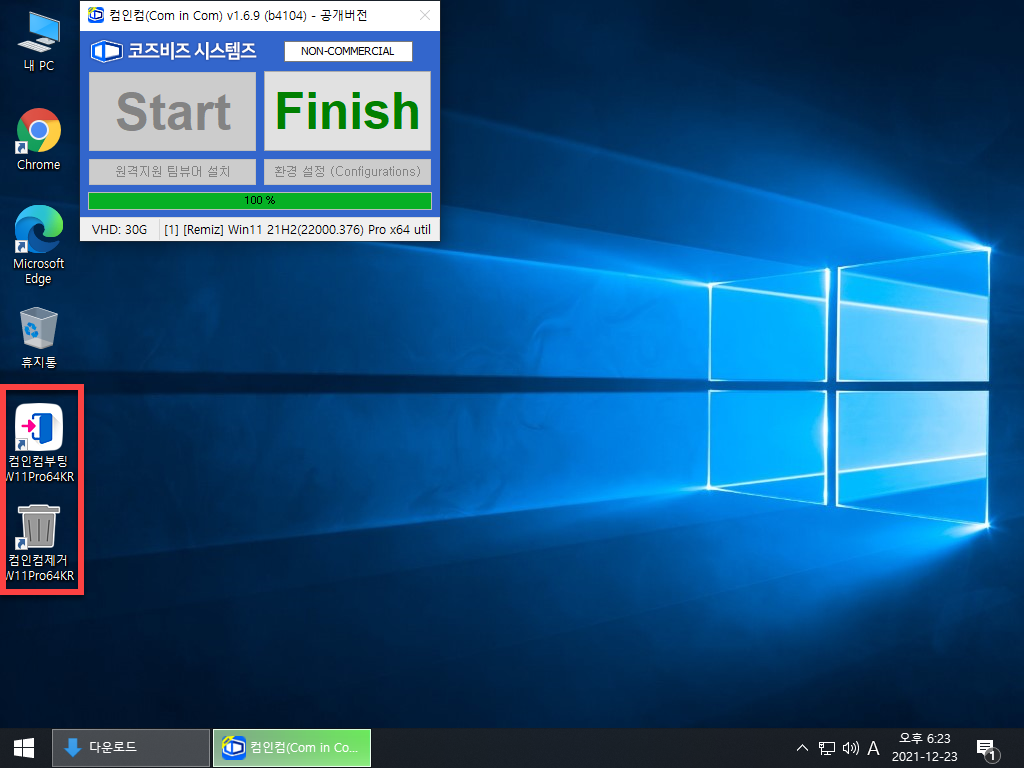This screenshot has width=1024, height=768.
Task: Open the 내 PC desktop icon
Action: pyautogui.click(x=39, y=40)
